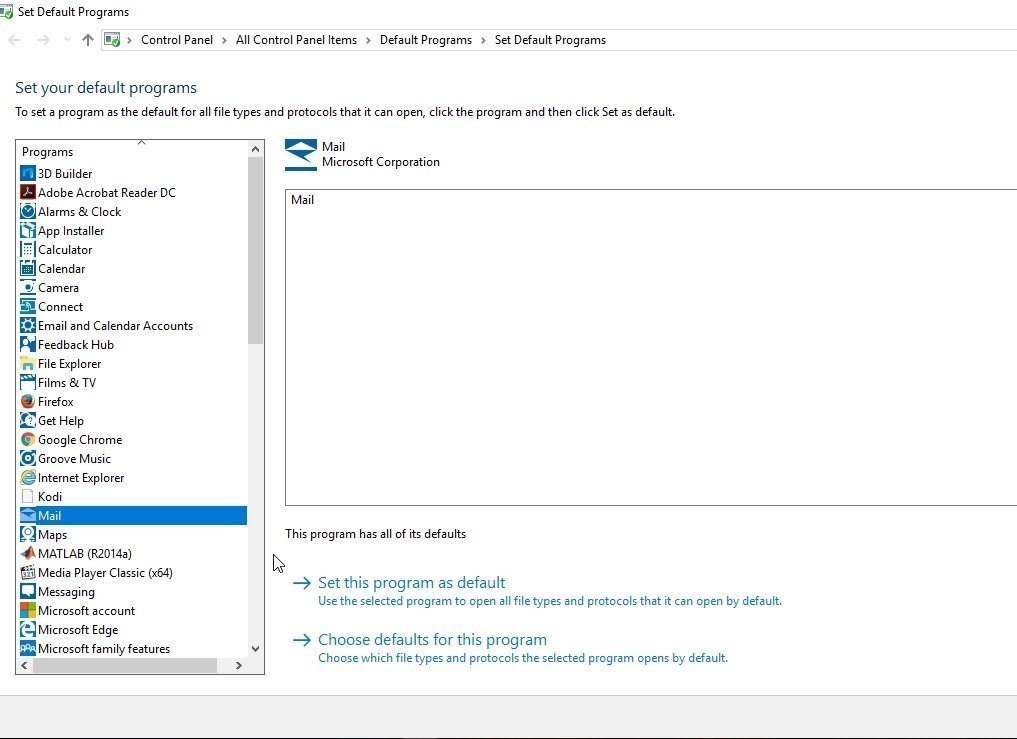The height and width of the screenshot is (739, 1017).
Task: Click the vertical scrollbar thumb in Programs
Action: coord(255,250)
